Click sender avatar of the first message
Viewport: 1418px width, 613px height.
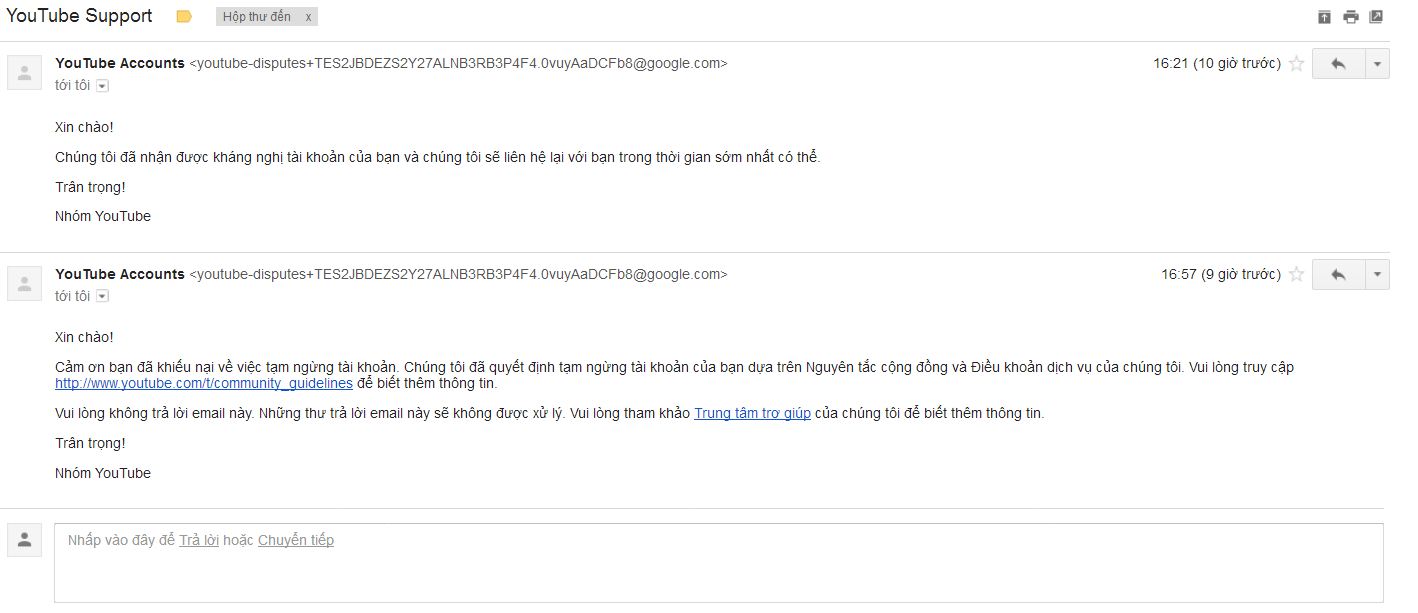tap(24, 72)
